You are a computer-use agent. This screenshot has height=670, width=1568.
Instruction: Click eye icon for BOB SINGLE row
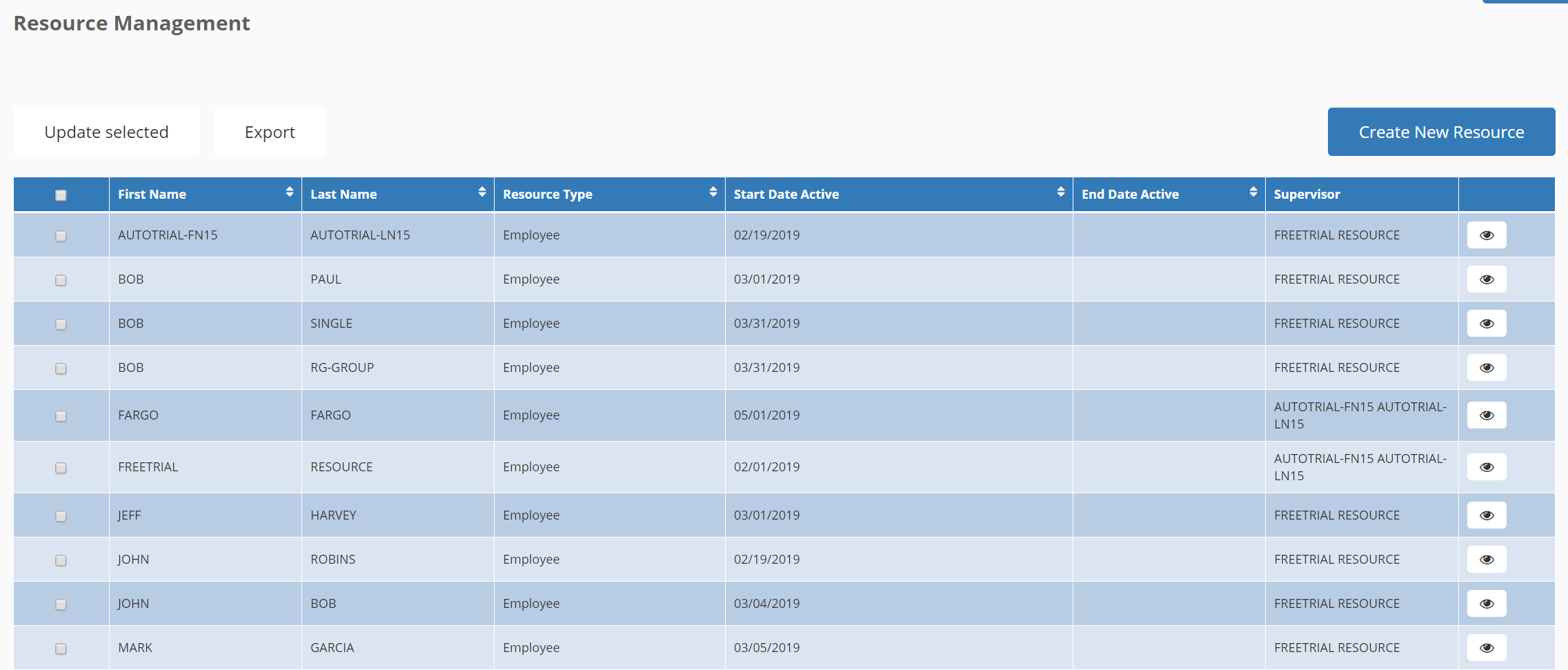click(1486, 324)
